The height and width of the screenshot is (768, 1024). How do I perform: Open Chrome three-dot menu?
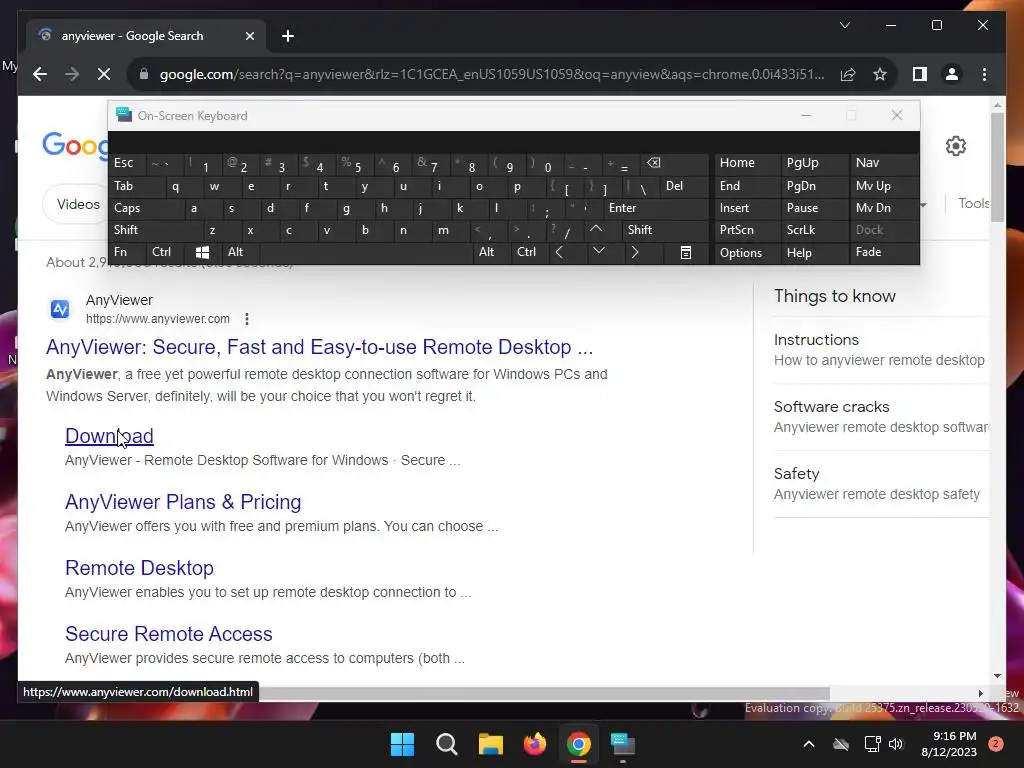pyautogui.click(x=984, y=74)
